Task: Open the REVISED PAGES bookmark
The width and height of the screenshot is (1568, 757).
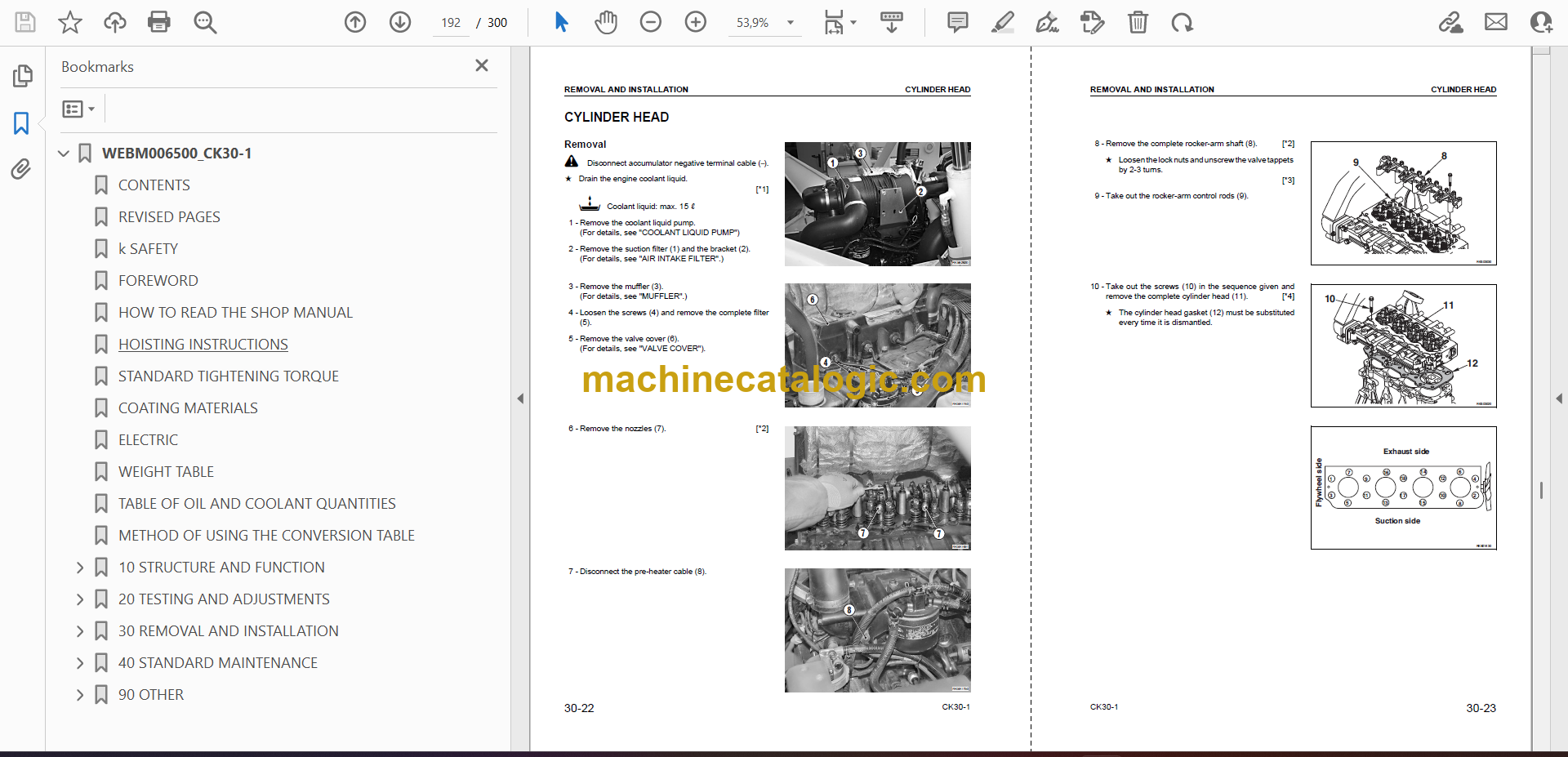Action: coord(169,217)
